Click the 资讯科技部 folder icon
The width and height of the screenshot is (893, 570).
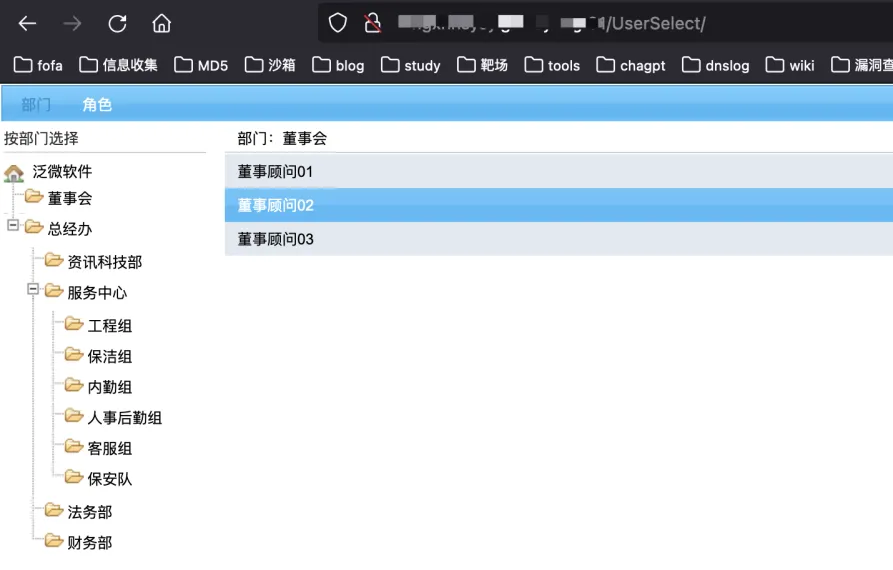tap(54, 260)
